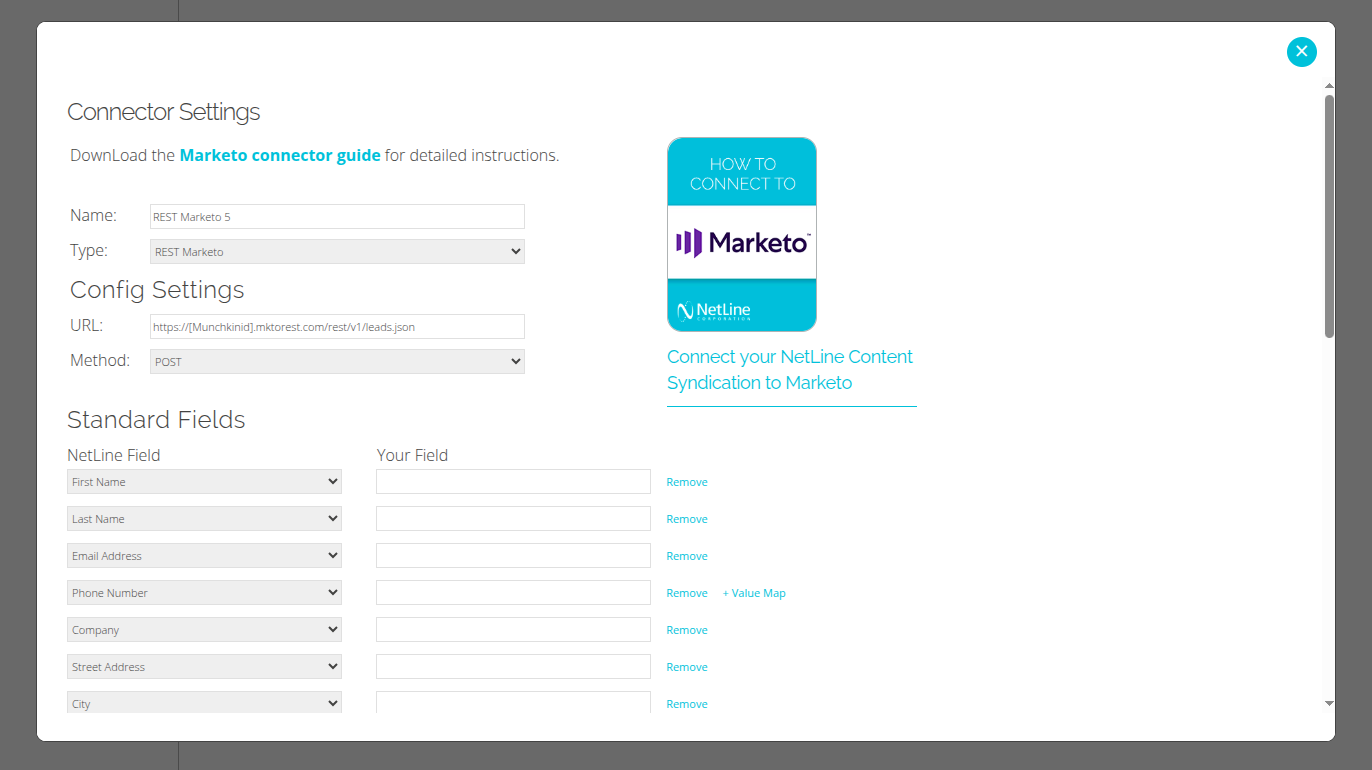The width and height of the screenshot is (1372, 770).
Task: Expand the Street Address field dropdown
Action: [204, 667]
